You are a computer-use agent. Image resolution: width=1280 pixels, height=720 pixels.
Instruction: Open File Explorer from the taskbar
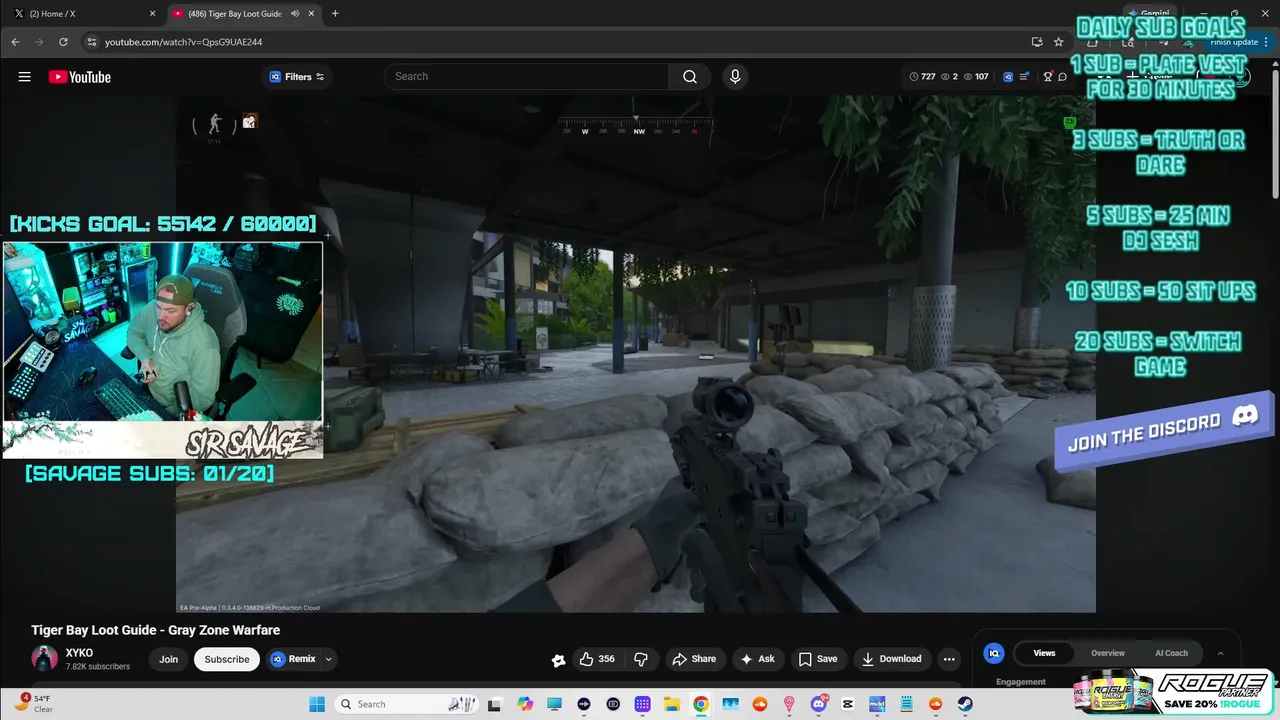pos(672,704)
